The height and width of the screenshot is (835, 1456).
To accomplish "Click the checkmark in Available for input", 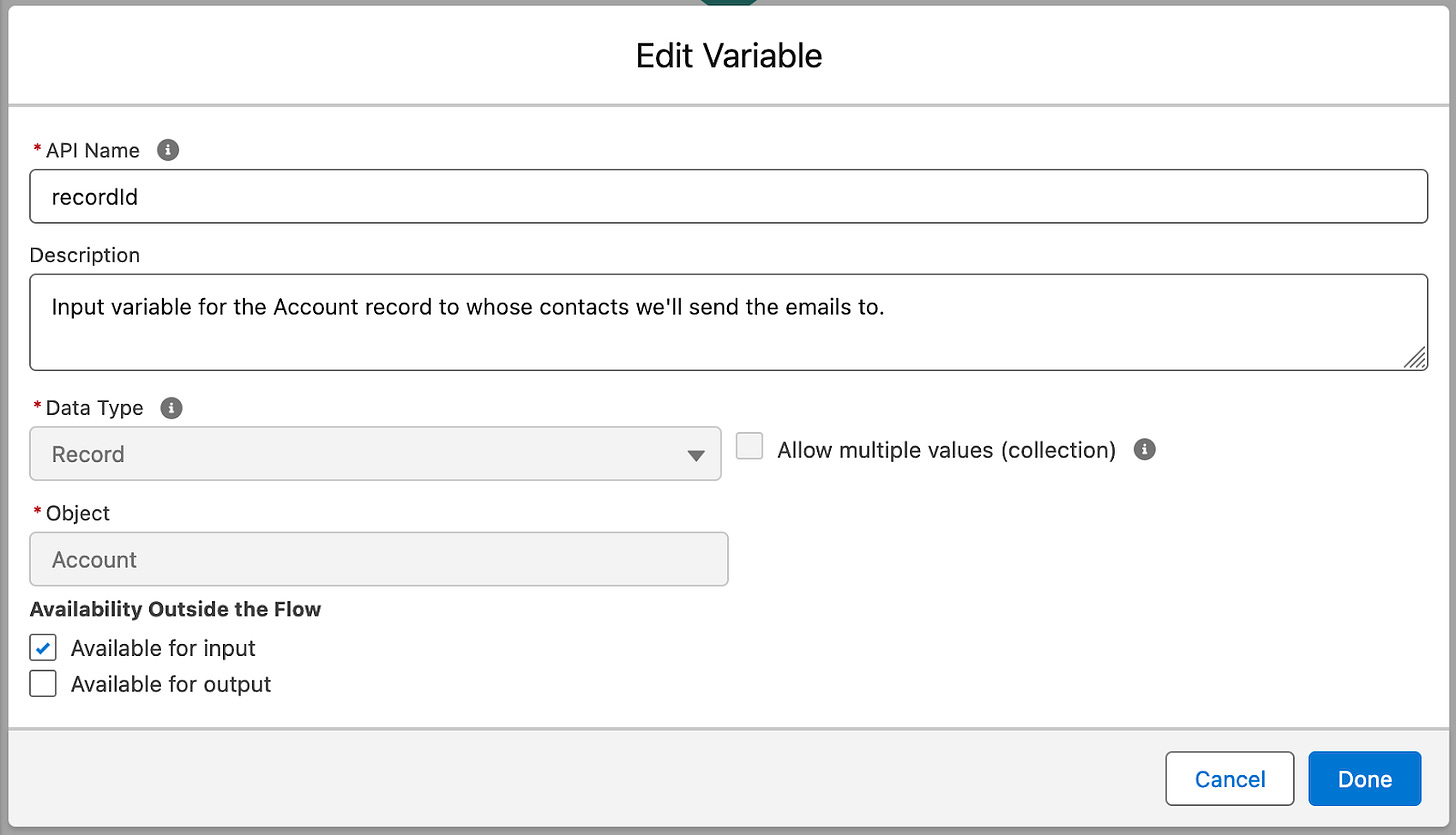I will point(43,648).
